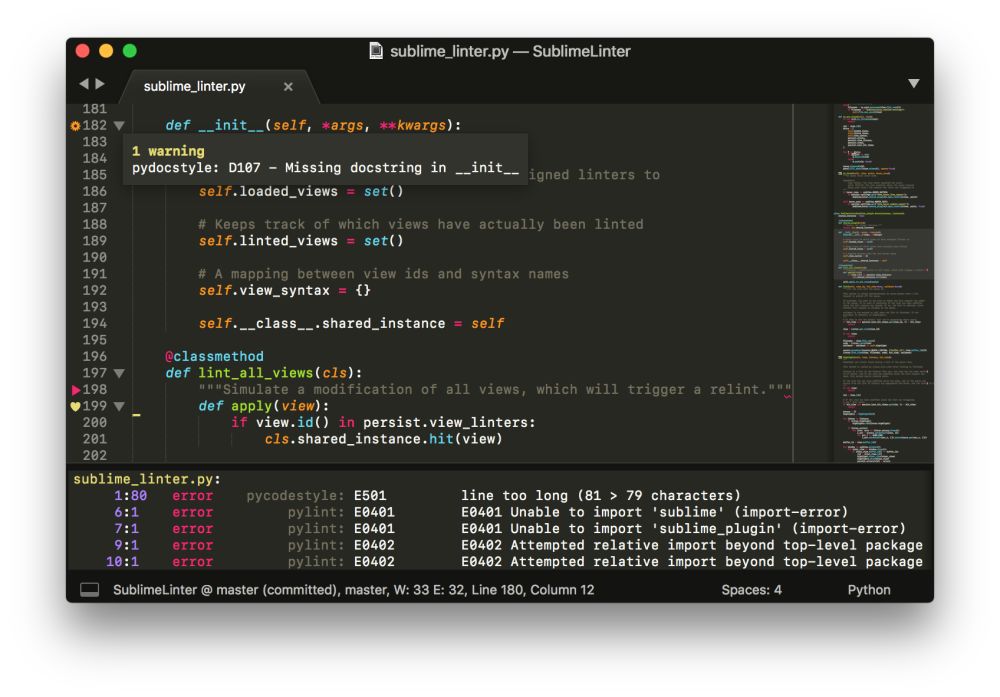Click the 'Simulate a modification' docstring

(x=495, y=390)
